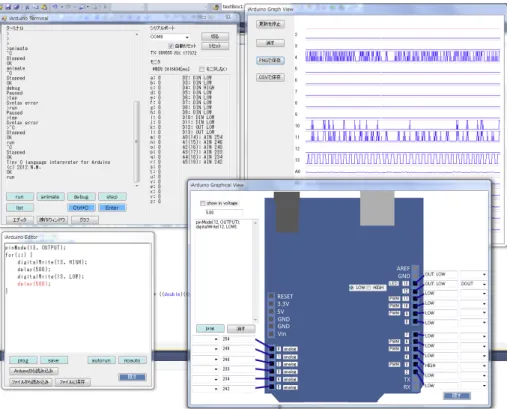Close the Arduino Editor with blue 閉じる button

click(132, 377)
